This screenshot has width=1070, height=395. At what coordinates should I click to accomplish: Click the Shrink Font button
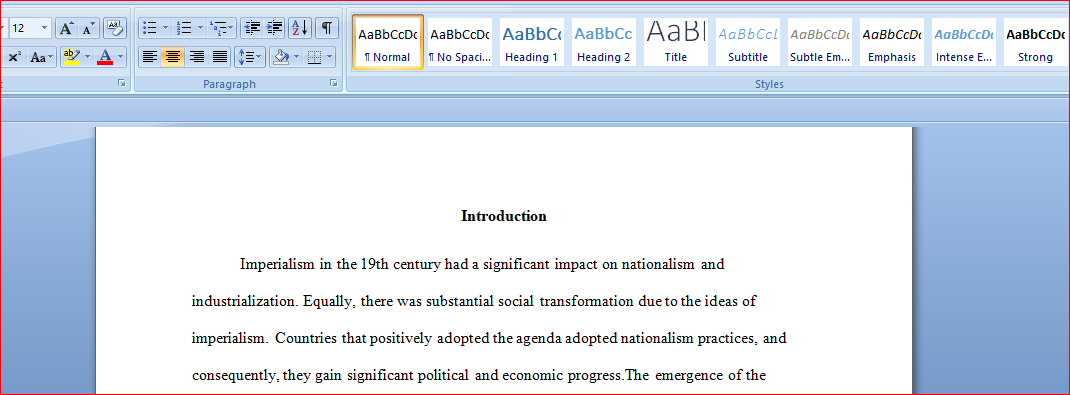coord(89,28)
